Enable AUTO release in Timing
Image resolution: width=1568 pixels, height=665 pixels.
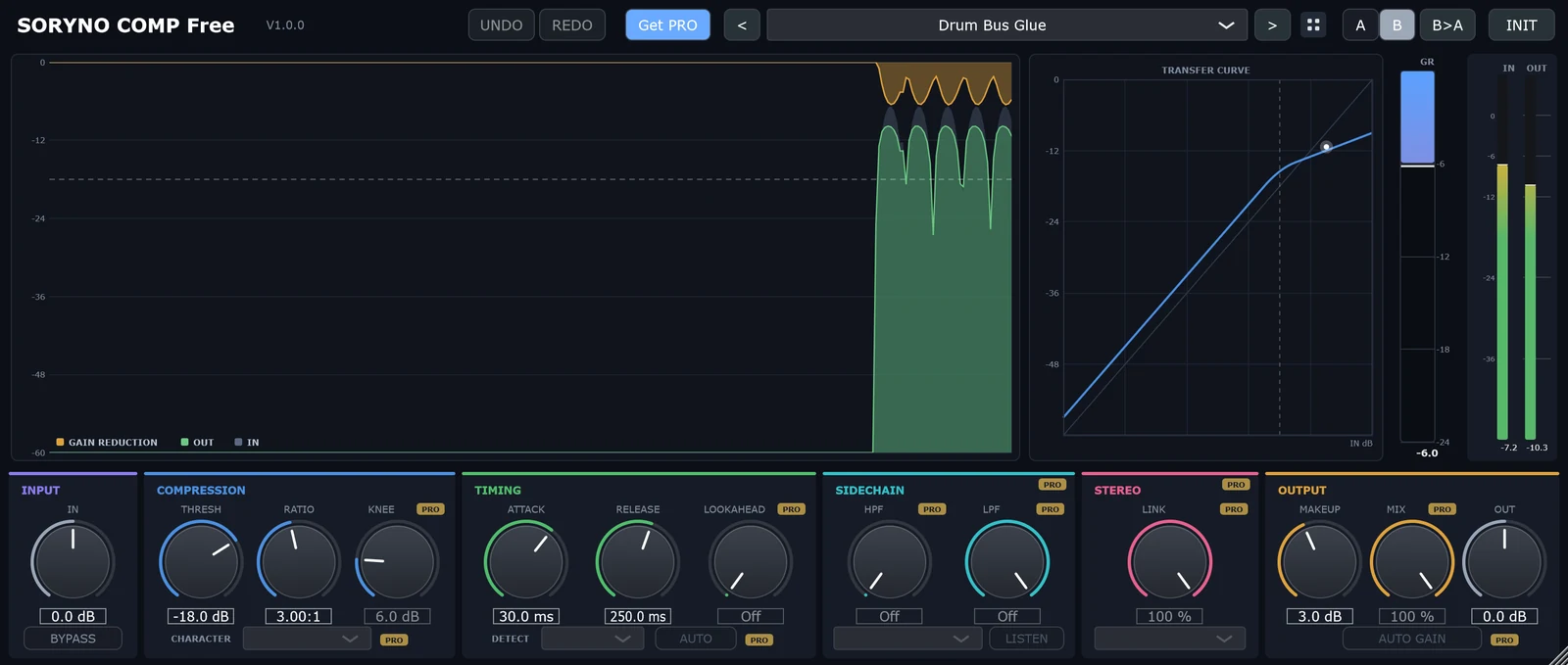pos(696,639)
